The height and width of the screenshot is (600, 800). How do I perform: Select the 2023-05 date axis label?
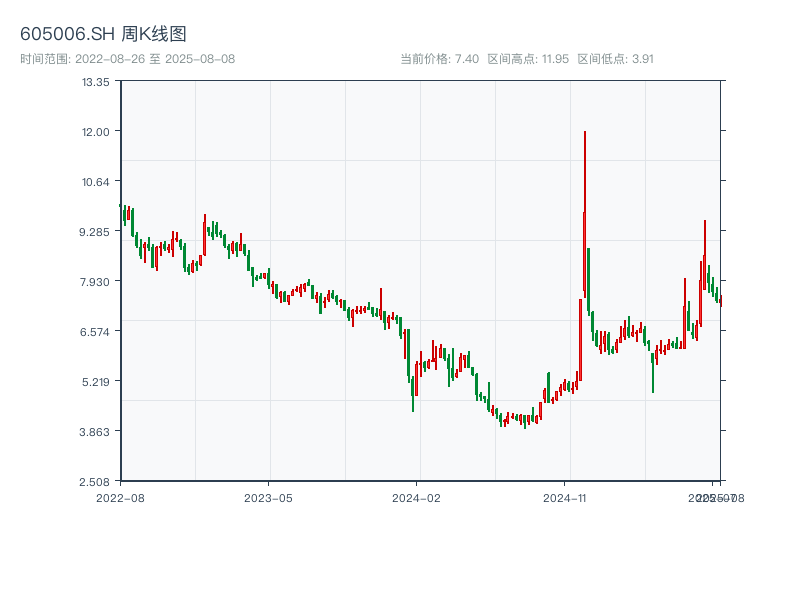click(x=268, y=497)
